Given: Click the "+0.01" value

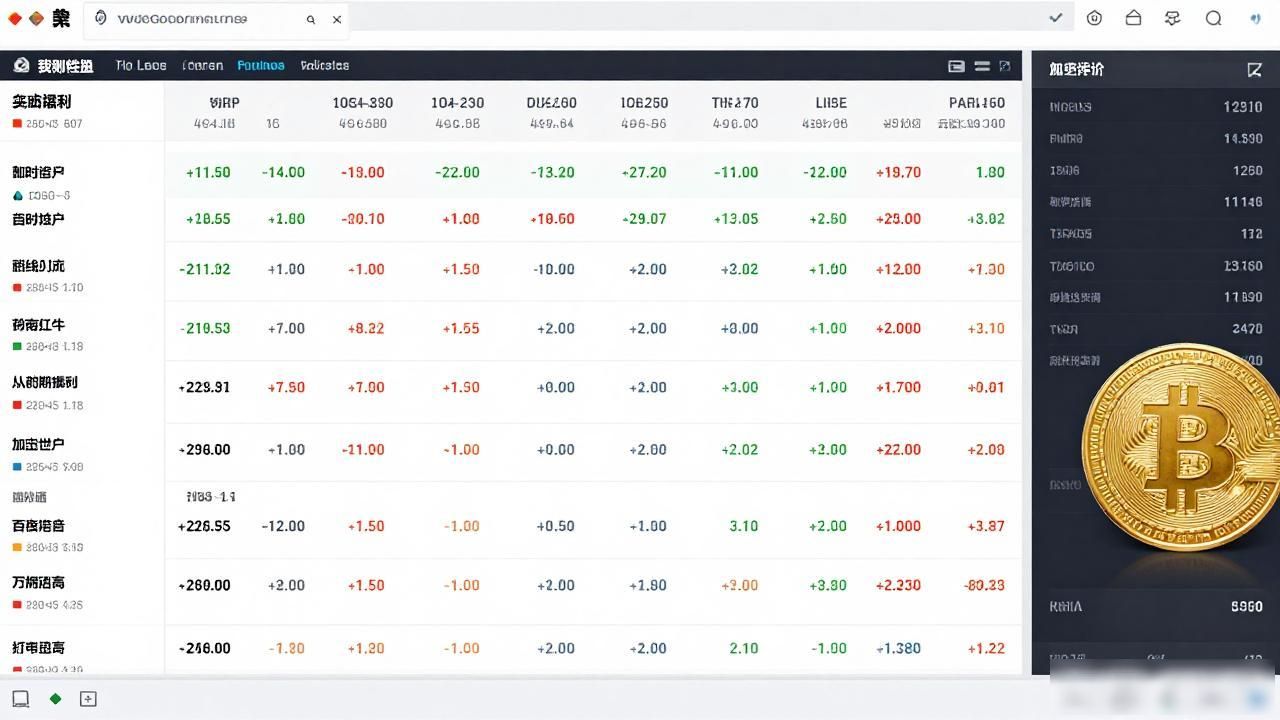Looking at the screenshot, I should click(x=986, y=387).
